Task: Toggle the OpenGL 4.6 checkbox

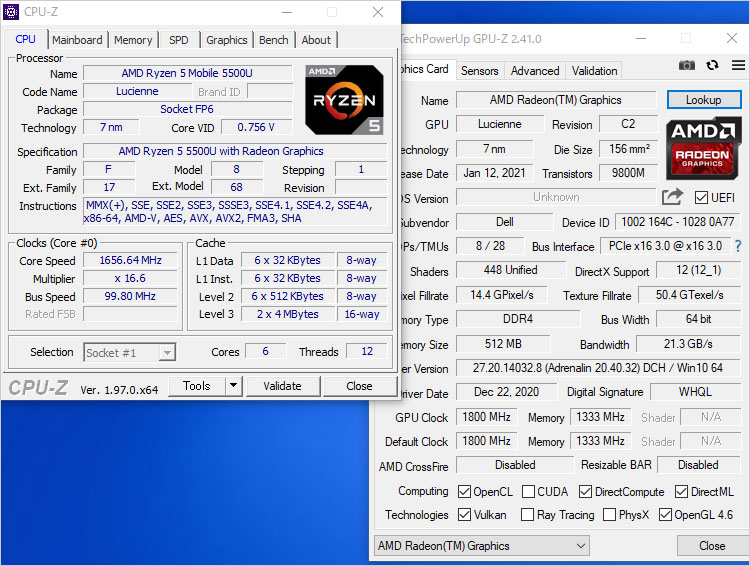Action: (x=665, y=514)
